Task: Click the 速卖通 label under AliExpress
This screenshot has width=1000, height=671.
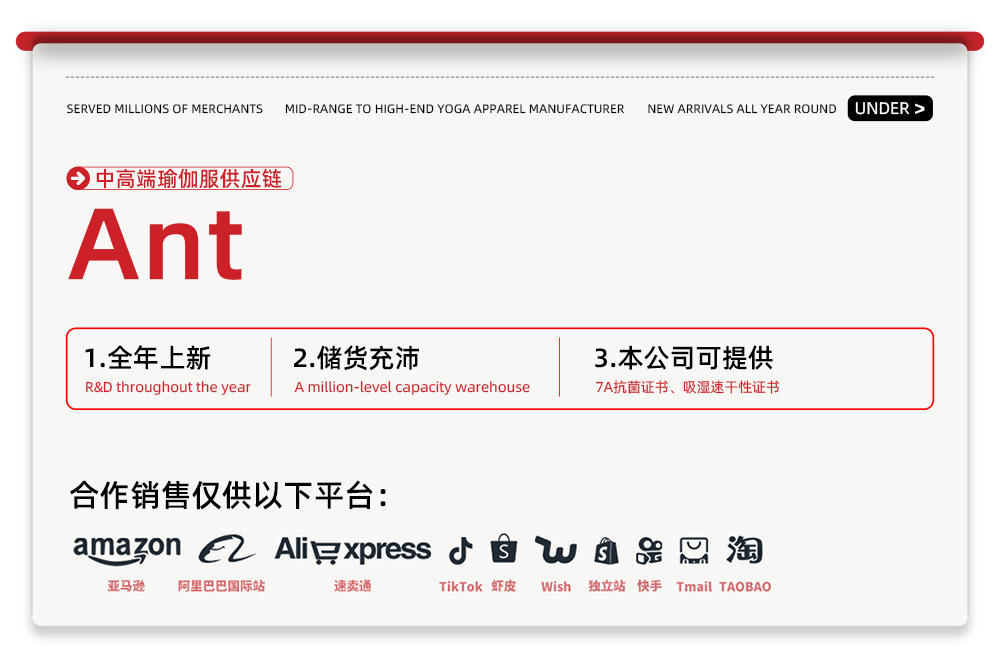Action: pyautogui.click(x=353, y=586)
